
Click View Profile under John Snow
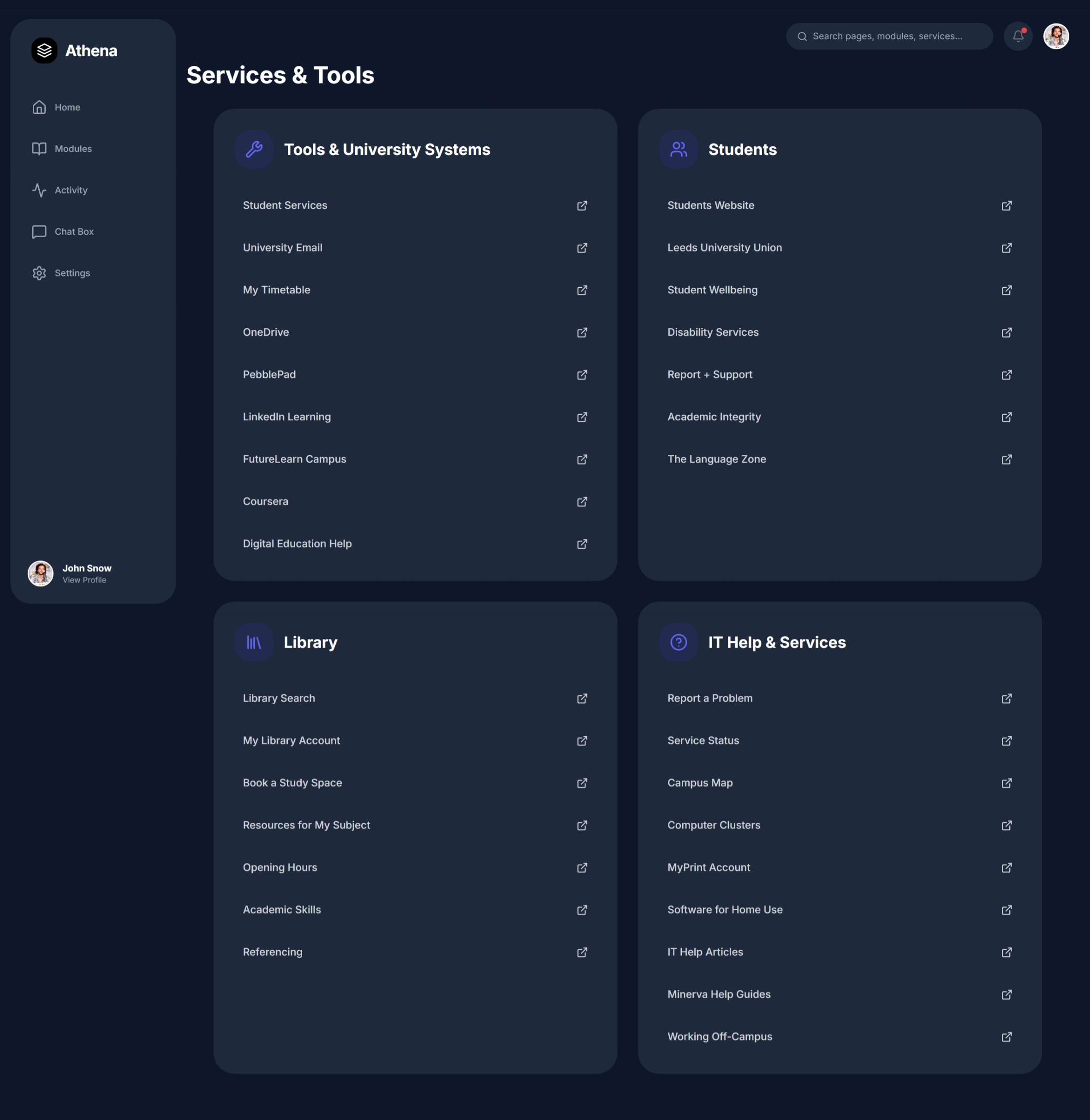(x=84, y=580)
